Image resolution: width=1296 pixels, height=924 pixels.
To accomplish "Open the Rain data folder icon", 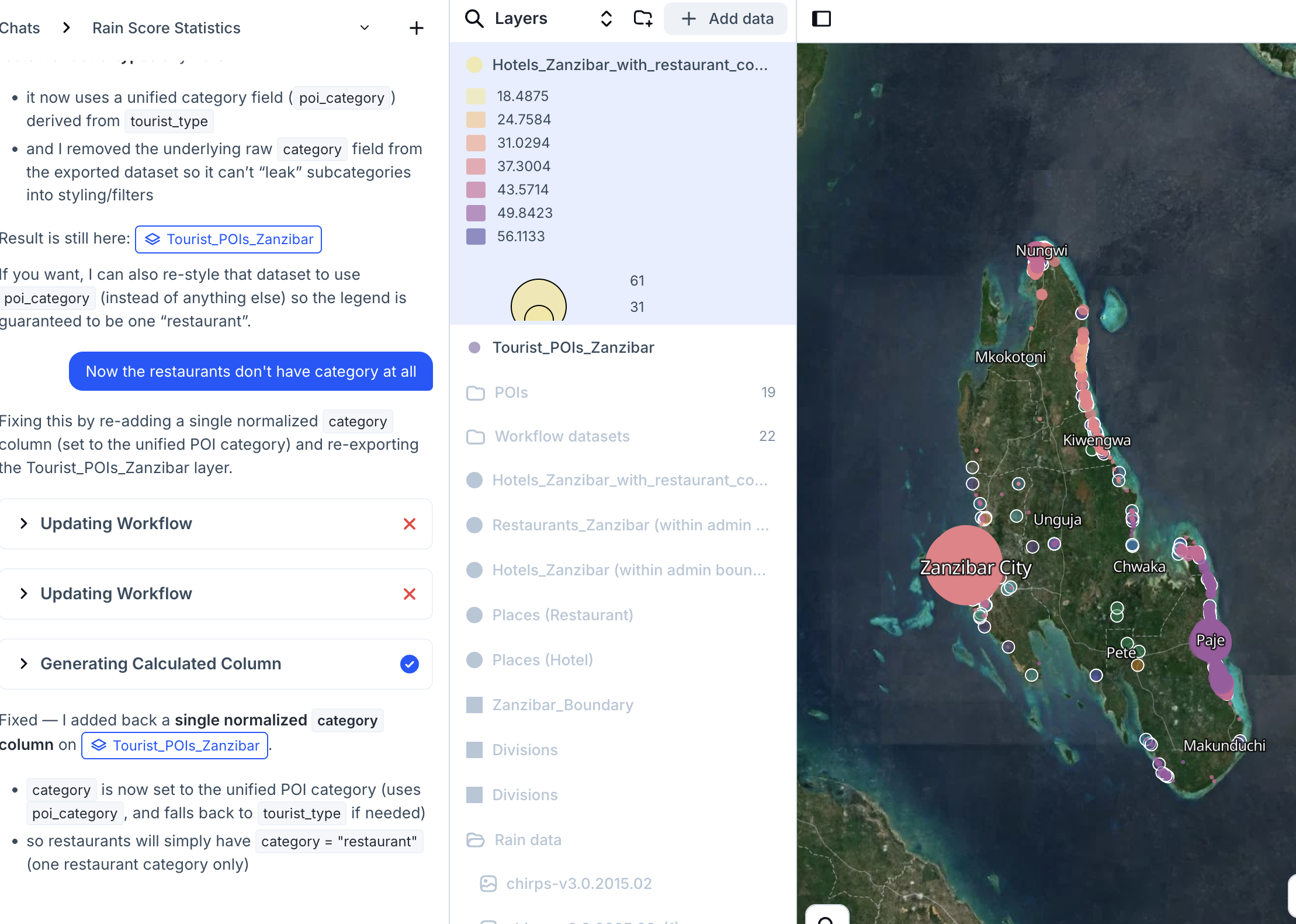I will coord(476,840).
